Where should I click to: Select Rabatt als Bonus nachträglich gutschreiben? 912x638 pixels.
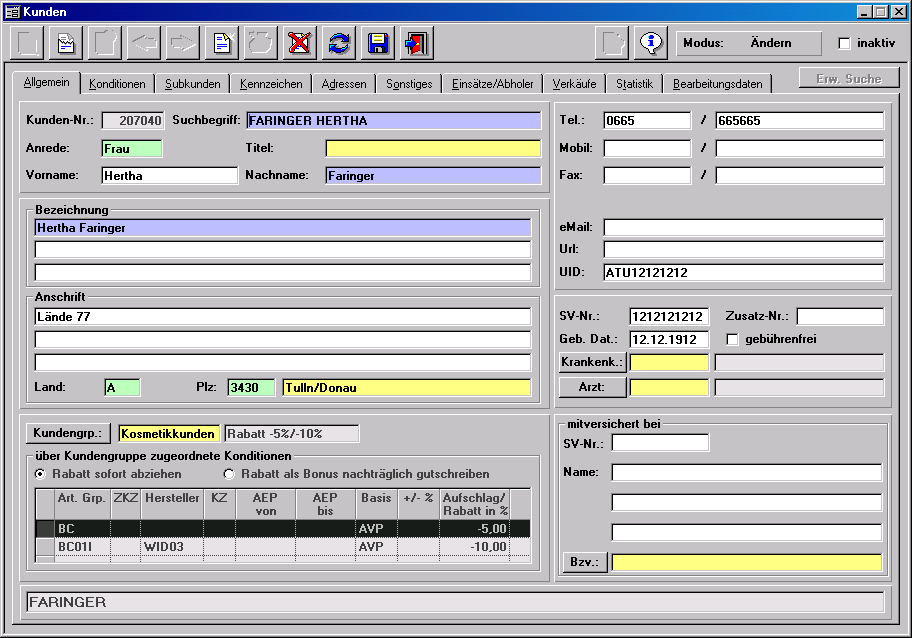[x=229, y=474]
